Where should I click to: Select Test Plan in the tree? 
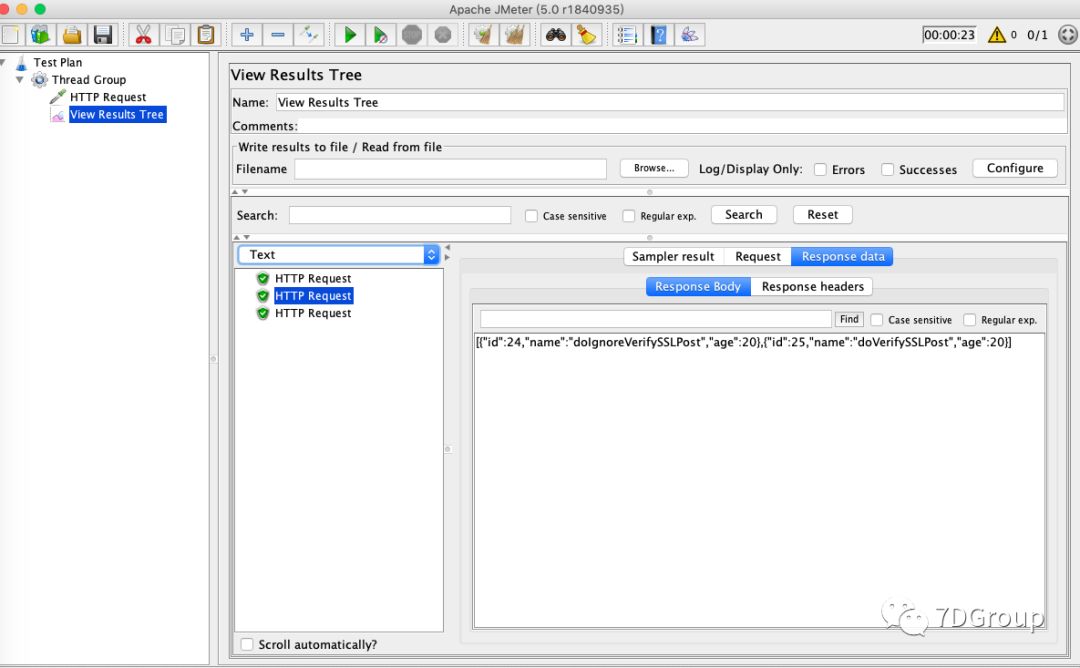pos(58,63)
